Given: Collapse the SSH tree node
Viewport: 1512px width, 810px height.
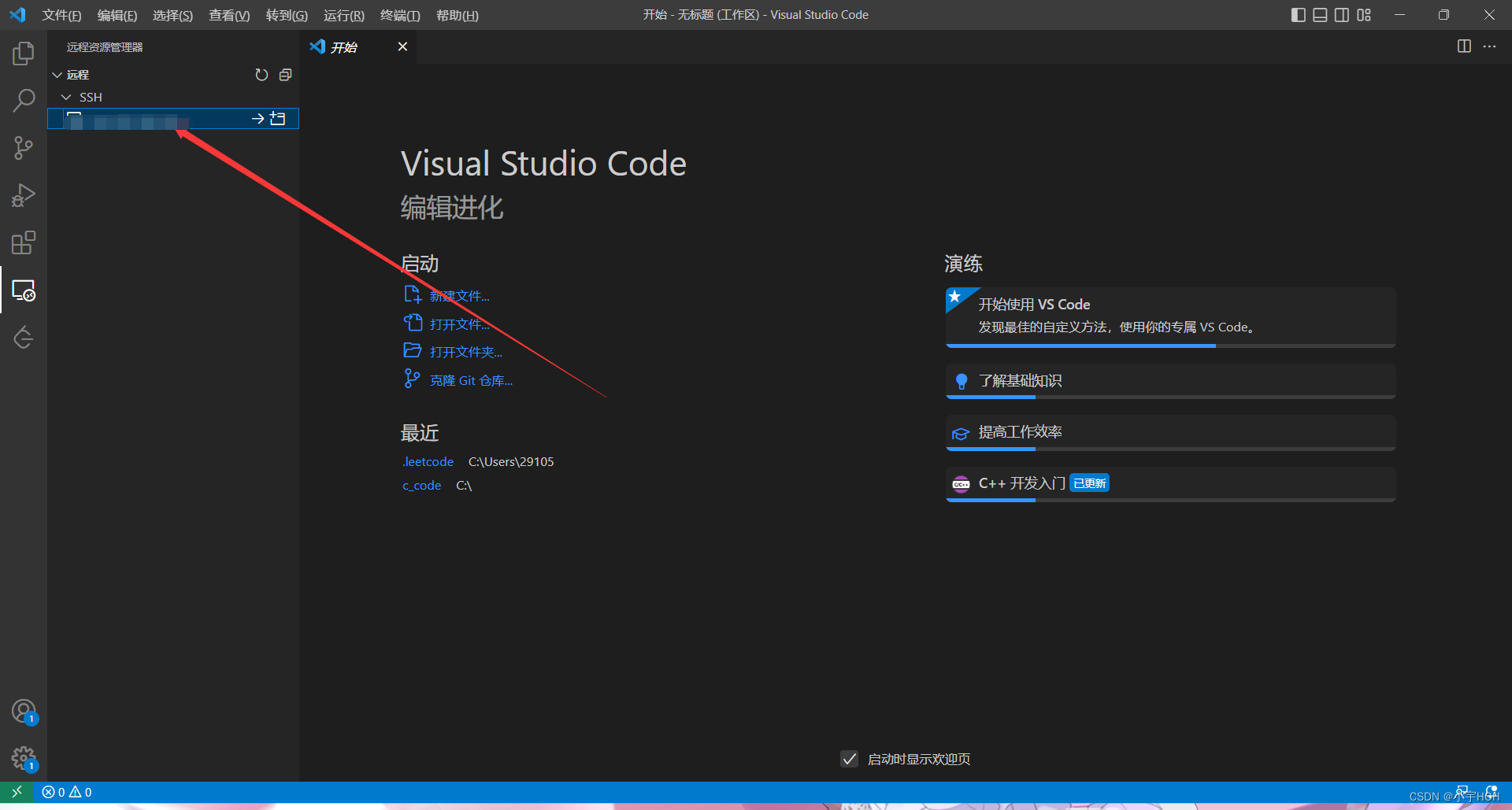Looking at the screenshot, I should (66, 97).
